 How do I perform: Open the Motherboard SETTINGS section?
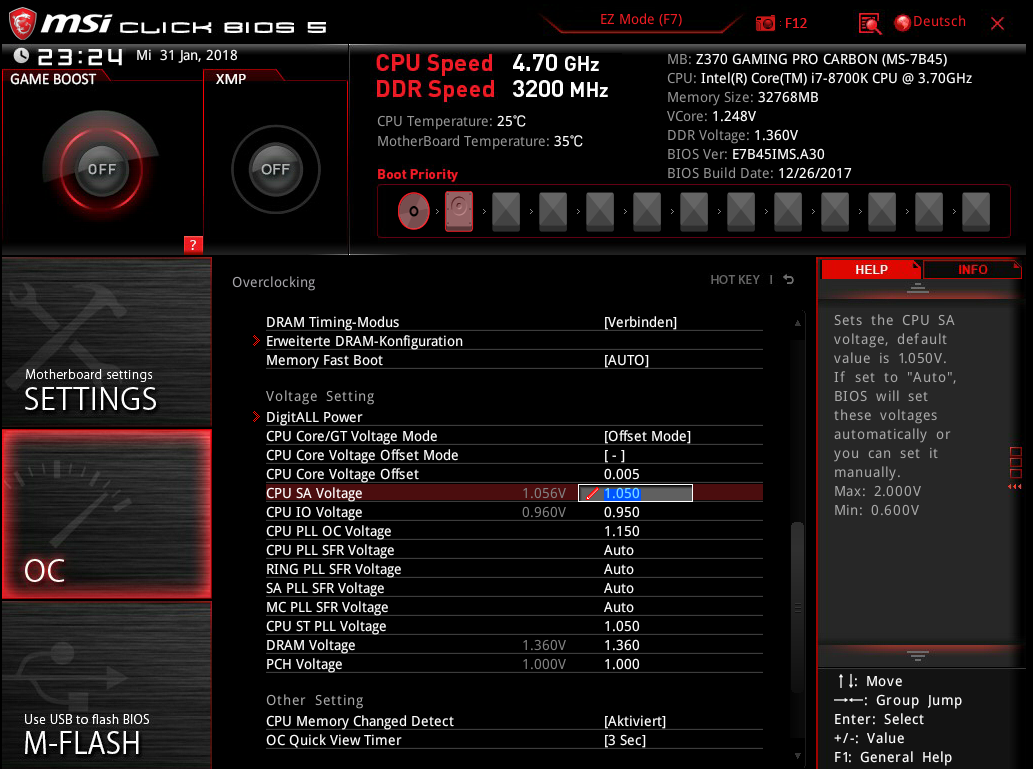107,343
